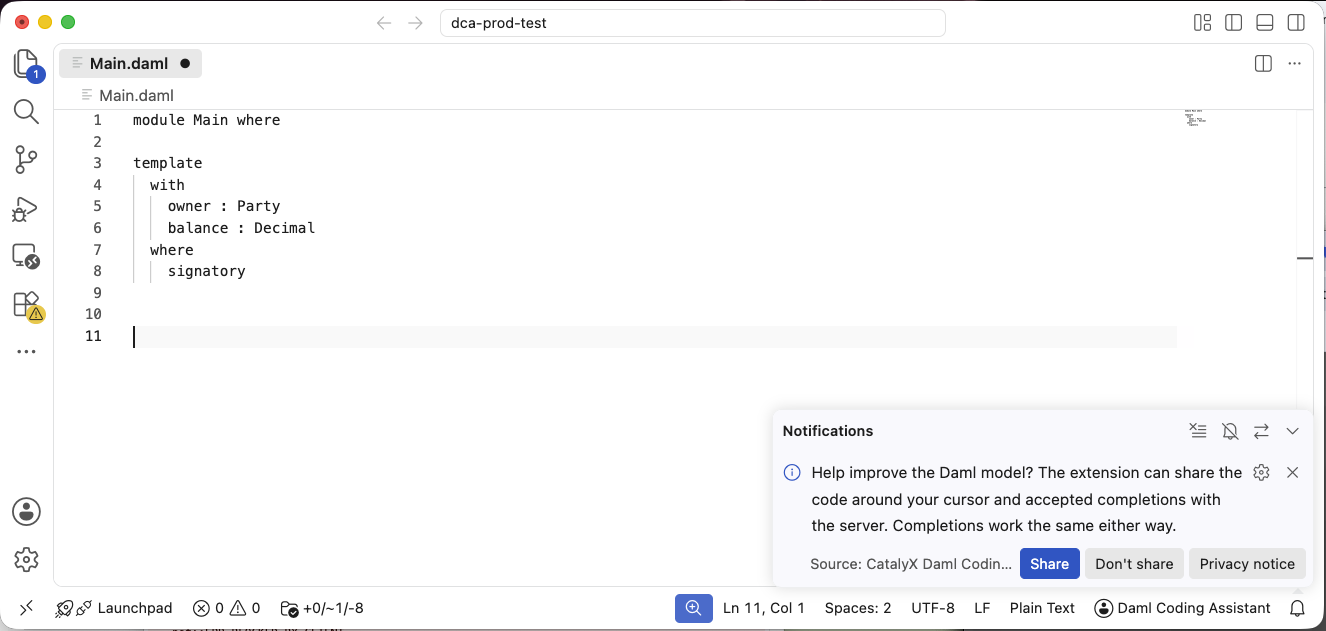Click the dca-prod-test command center field
The height and width of the screenshot is (631, 1326).
click(692, 23)
